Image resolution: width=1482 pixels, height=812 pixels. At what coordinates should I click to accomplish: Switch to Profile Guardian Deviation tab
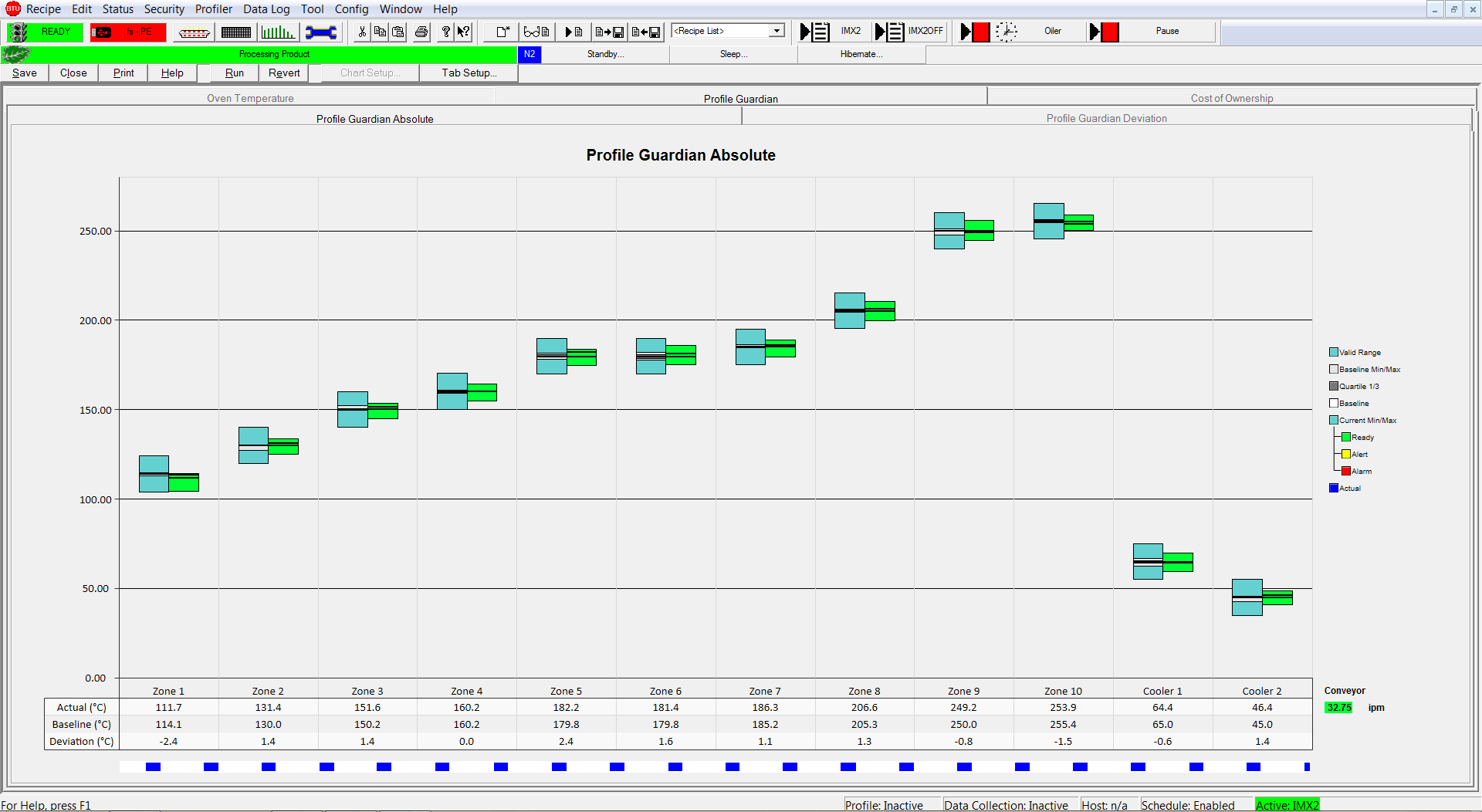(x=1106, y=118)
